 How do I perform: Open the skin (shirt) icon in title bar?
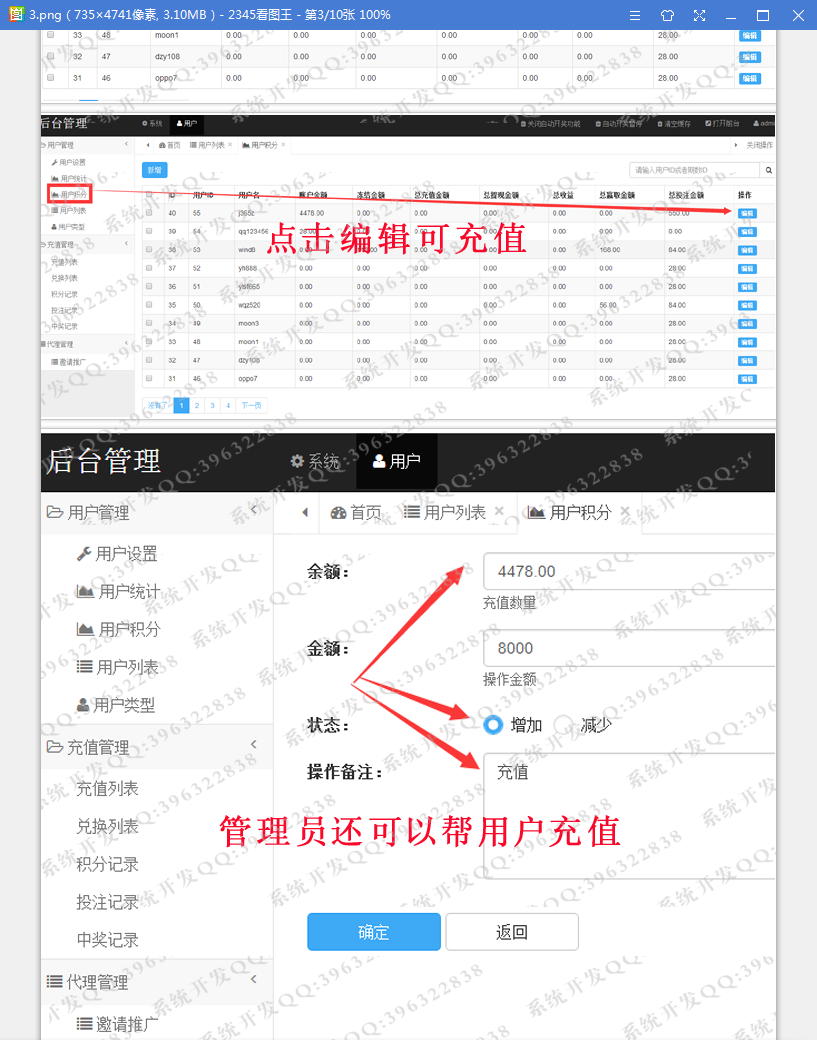(667, 15)
